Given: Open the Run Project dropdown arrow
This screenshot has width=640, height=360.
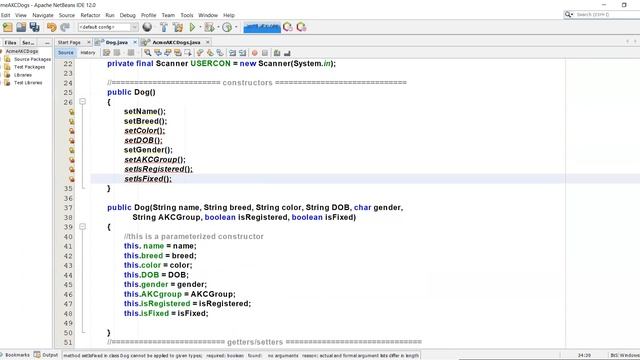Looking at the screenshot, I should tap(200, 27).
